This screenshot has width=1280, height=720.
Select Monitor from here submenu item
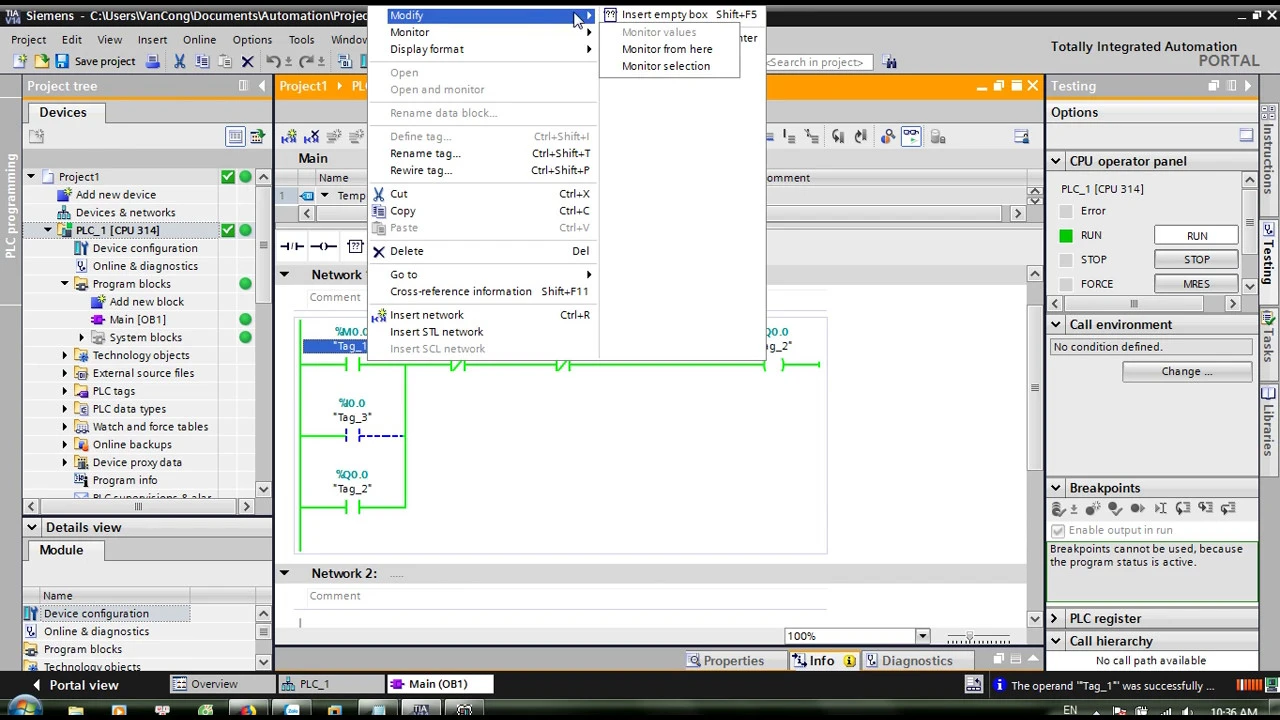667,49
